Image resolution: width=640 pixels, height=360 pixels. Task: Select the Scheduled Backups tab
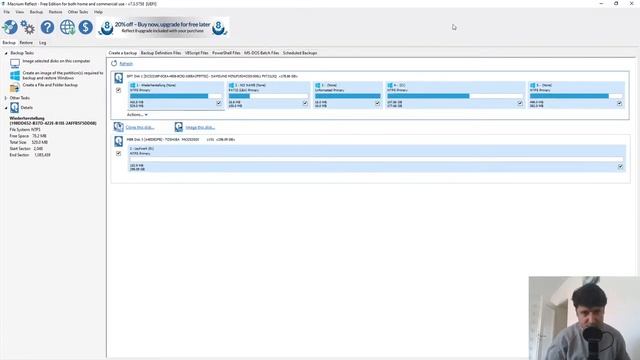[300, 53]
